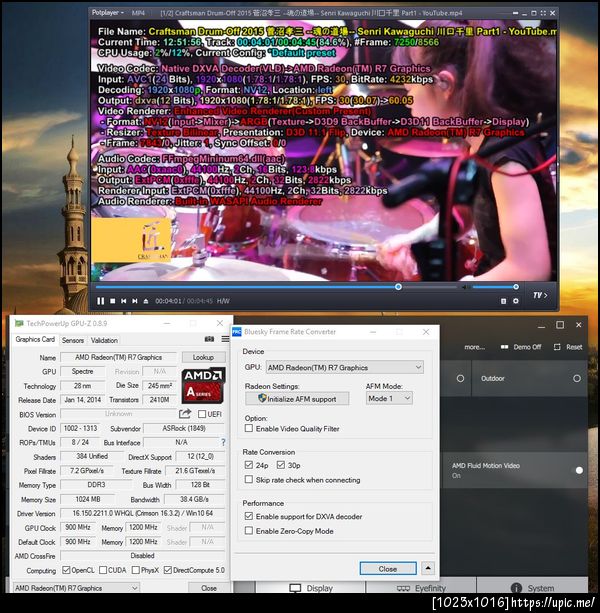Click the screenshot camera icon in GPU-Z

[210, 339]
